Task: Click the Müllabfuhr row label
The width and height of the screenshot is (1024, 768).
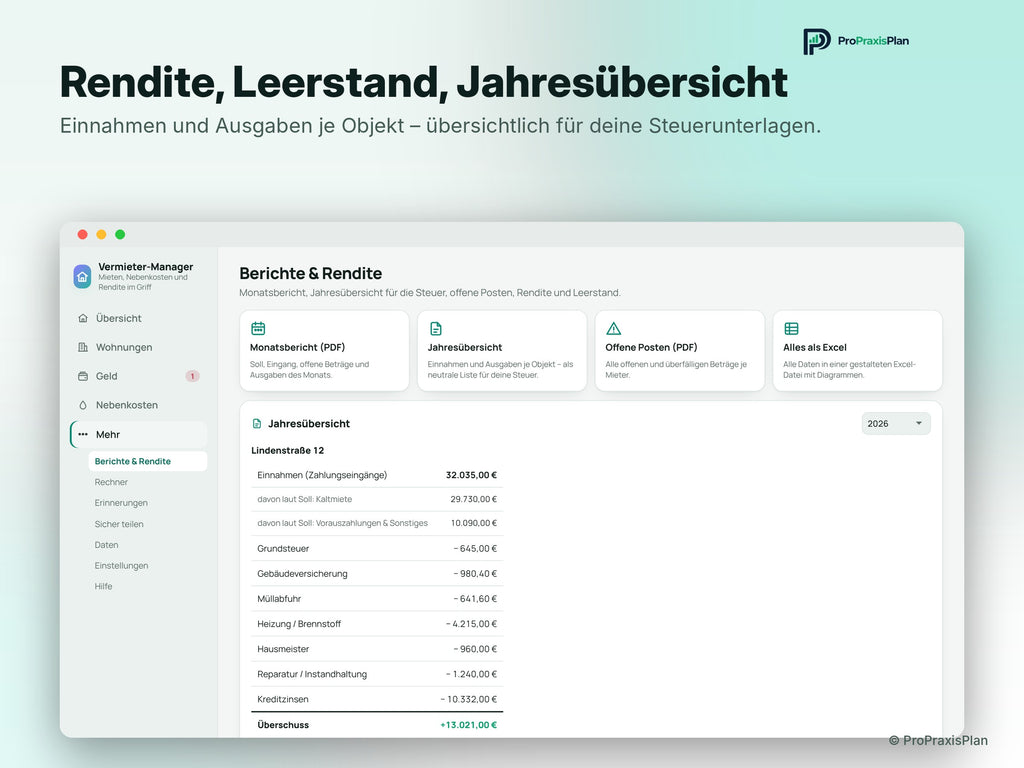Action: [279, 599]
